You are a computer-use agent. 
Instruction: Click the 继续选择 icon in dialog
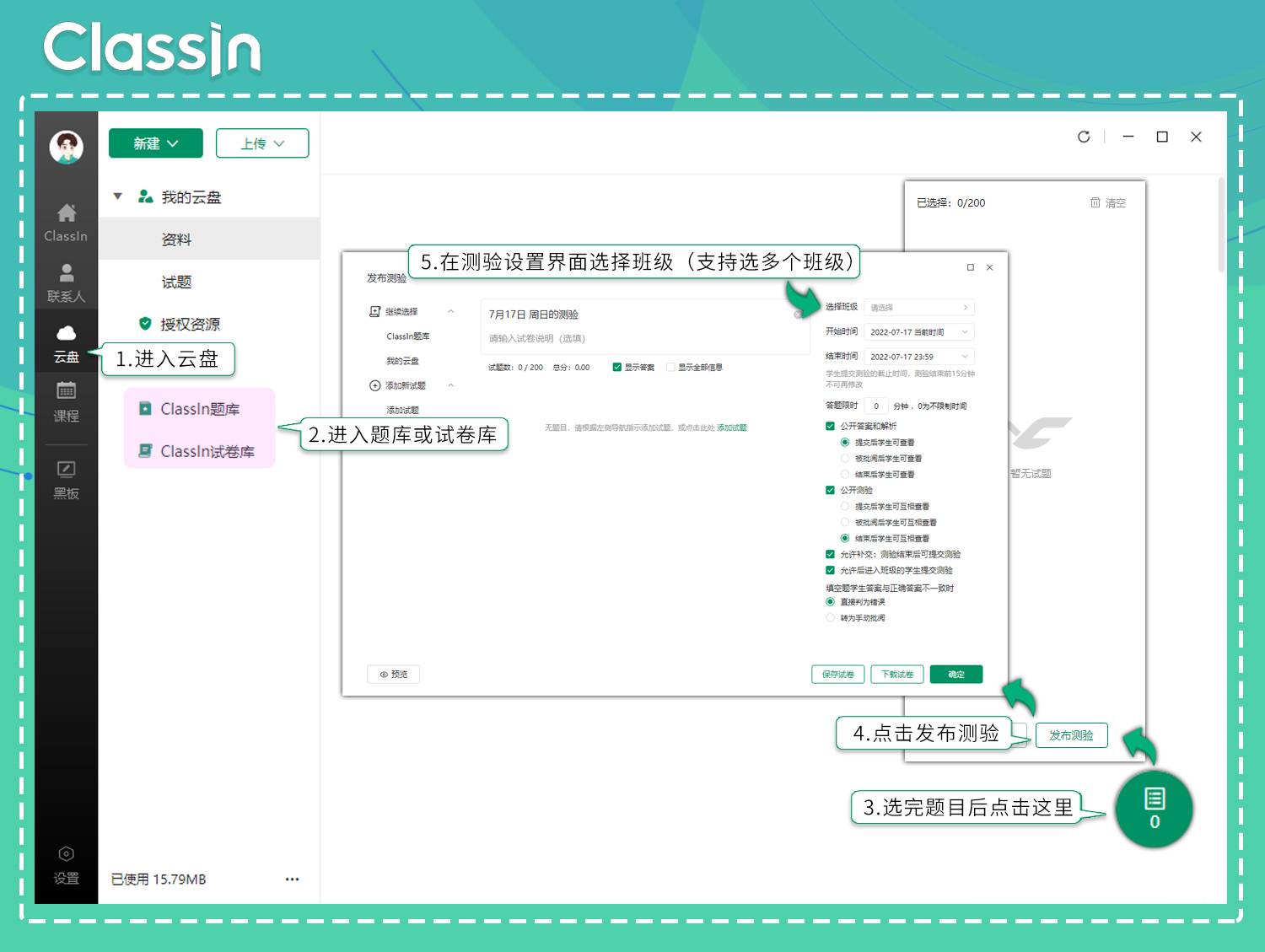[x=374, y=311]
